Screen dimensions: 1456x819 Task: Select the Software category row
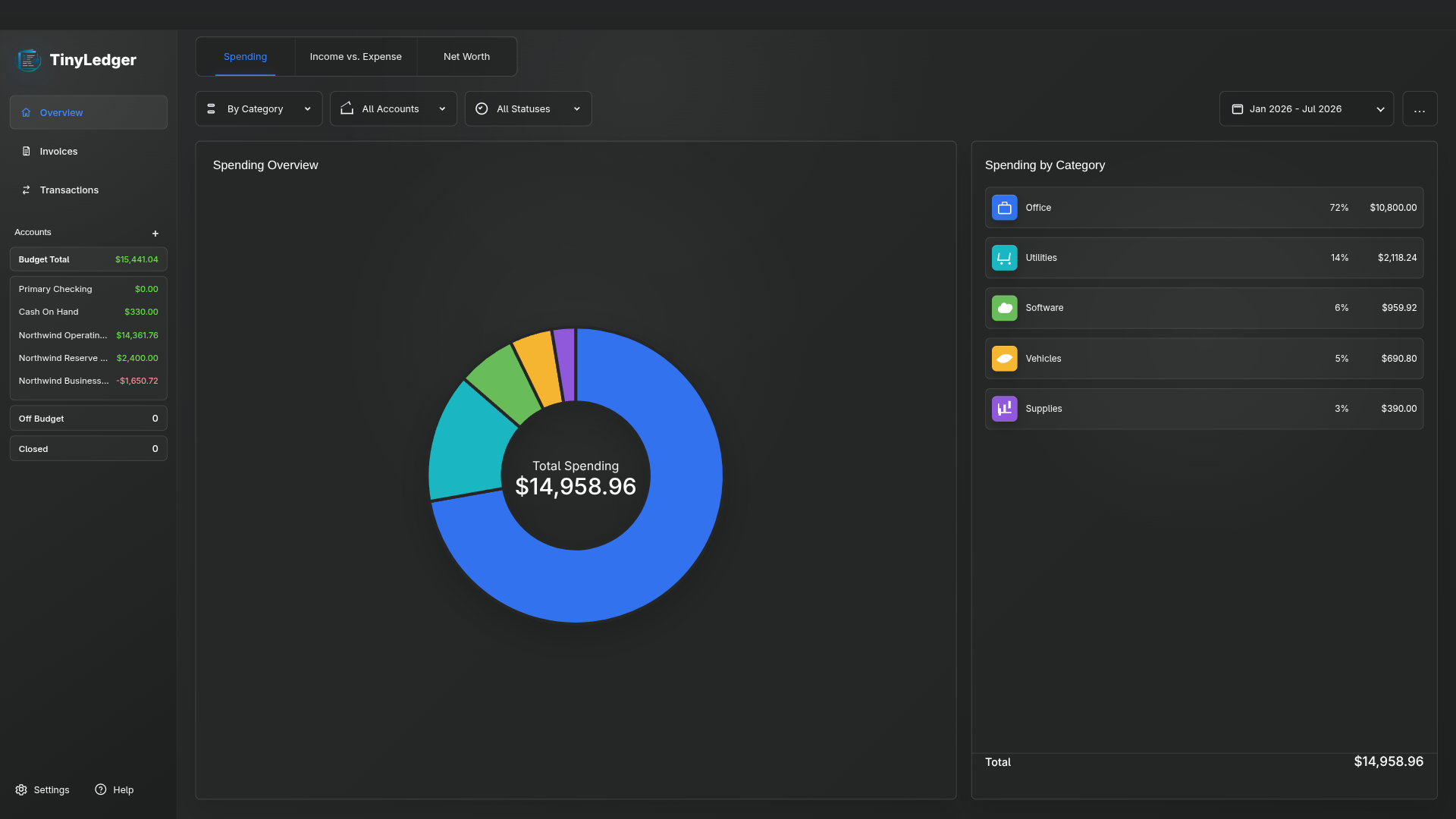click(1203, 308)
